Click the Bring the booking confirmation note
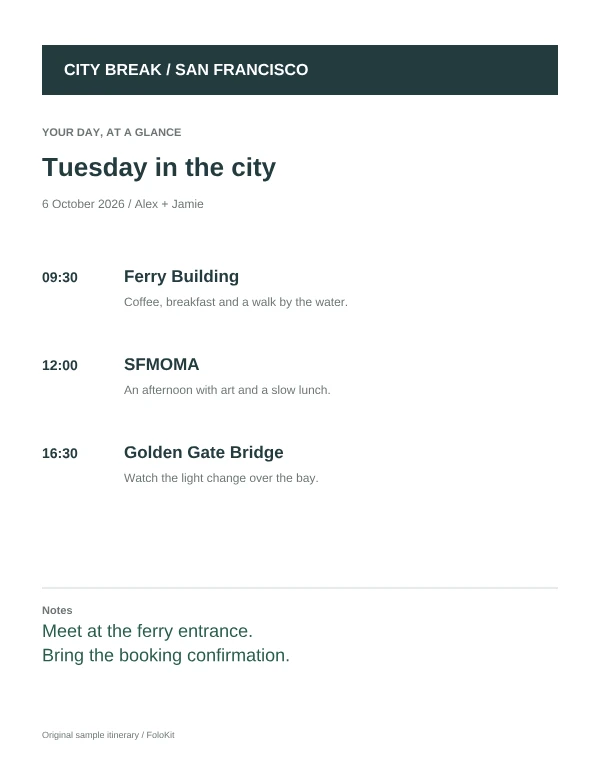Viewport: 600px width, 780px height. pos(166,655)
